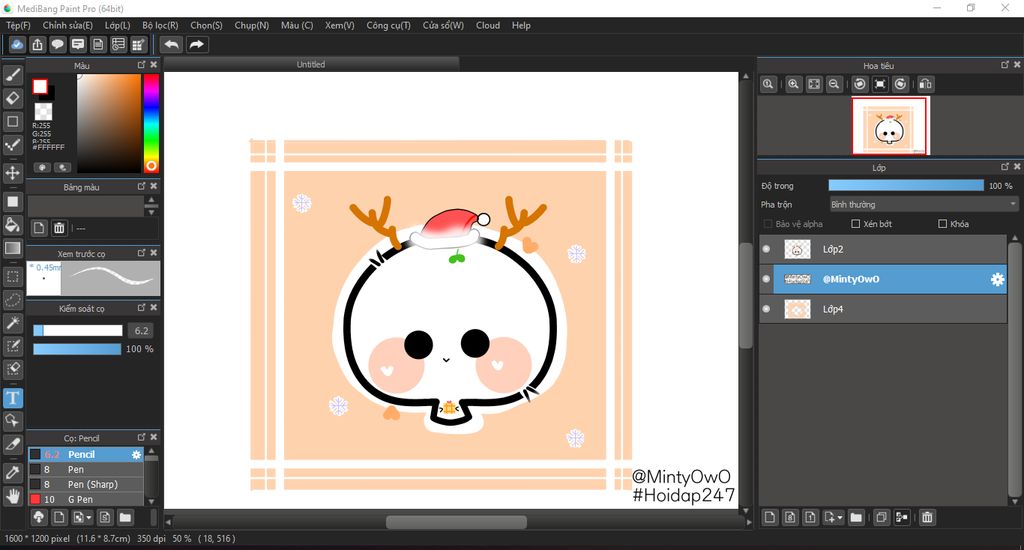Open the Tệp(F) menu
The width and height of the screenshot is (1024, 550).
click(x=18, y=25)
